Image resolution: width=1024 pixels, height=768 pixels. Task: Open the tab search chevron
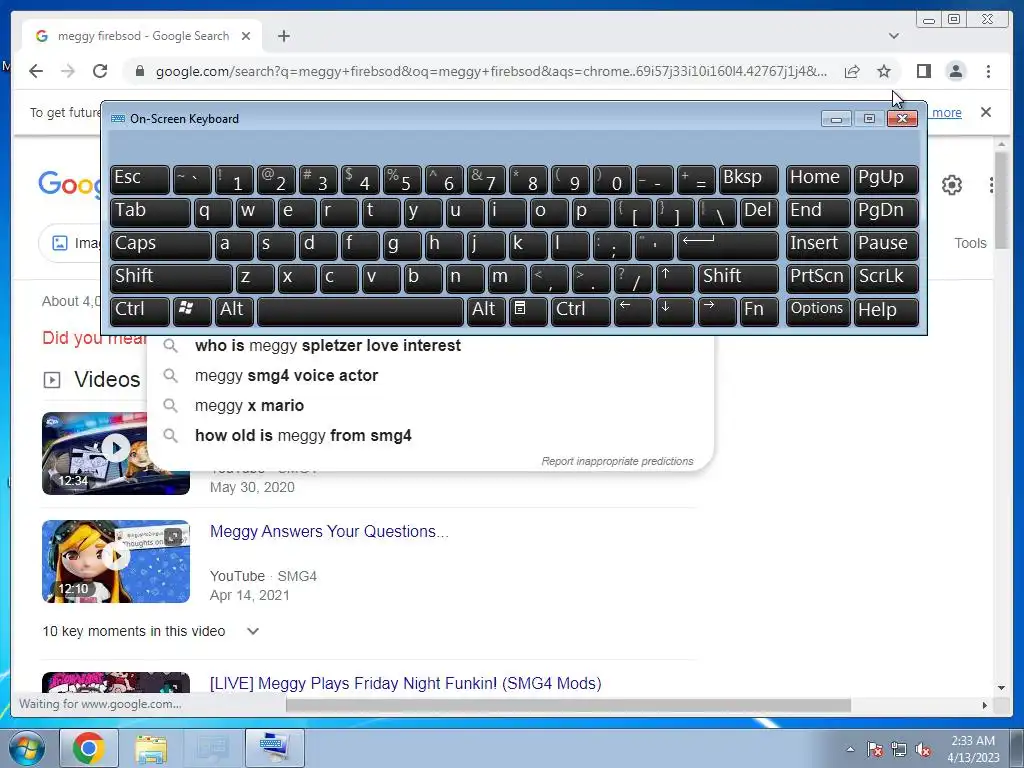(893, 36)
